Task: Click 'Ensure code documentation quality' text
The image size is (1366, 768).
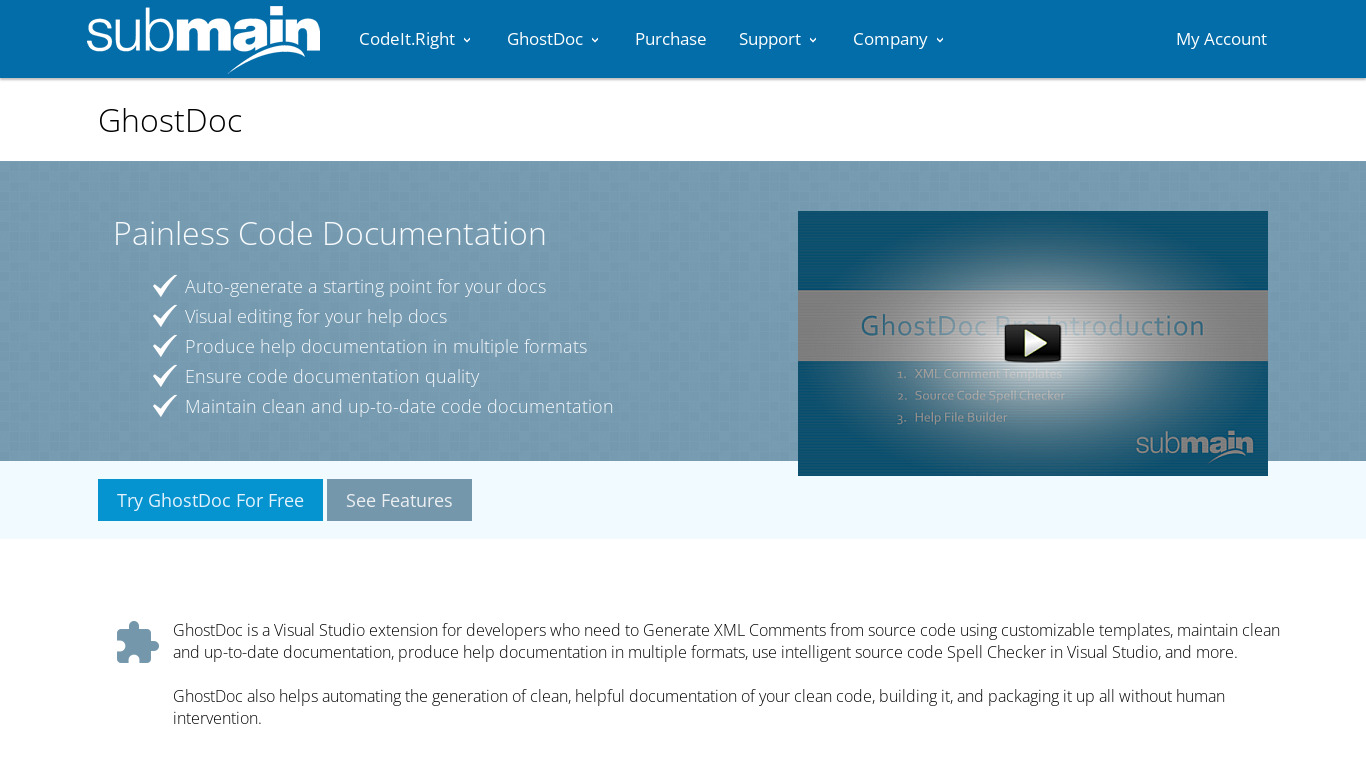Action: (x=332, y=376)
